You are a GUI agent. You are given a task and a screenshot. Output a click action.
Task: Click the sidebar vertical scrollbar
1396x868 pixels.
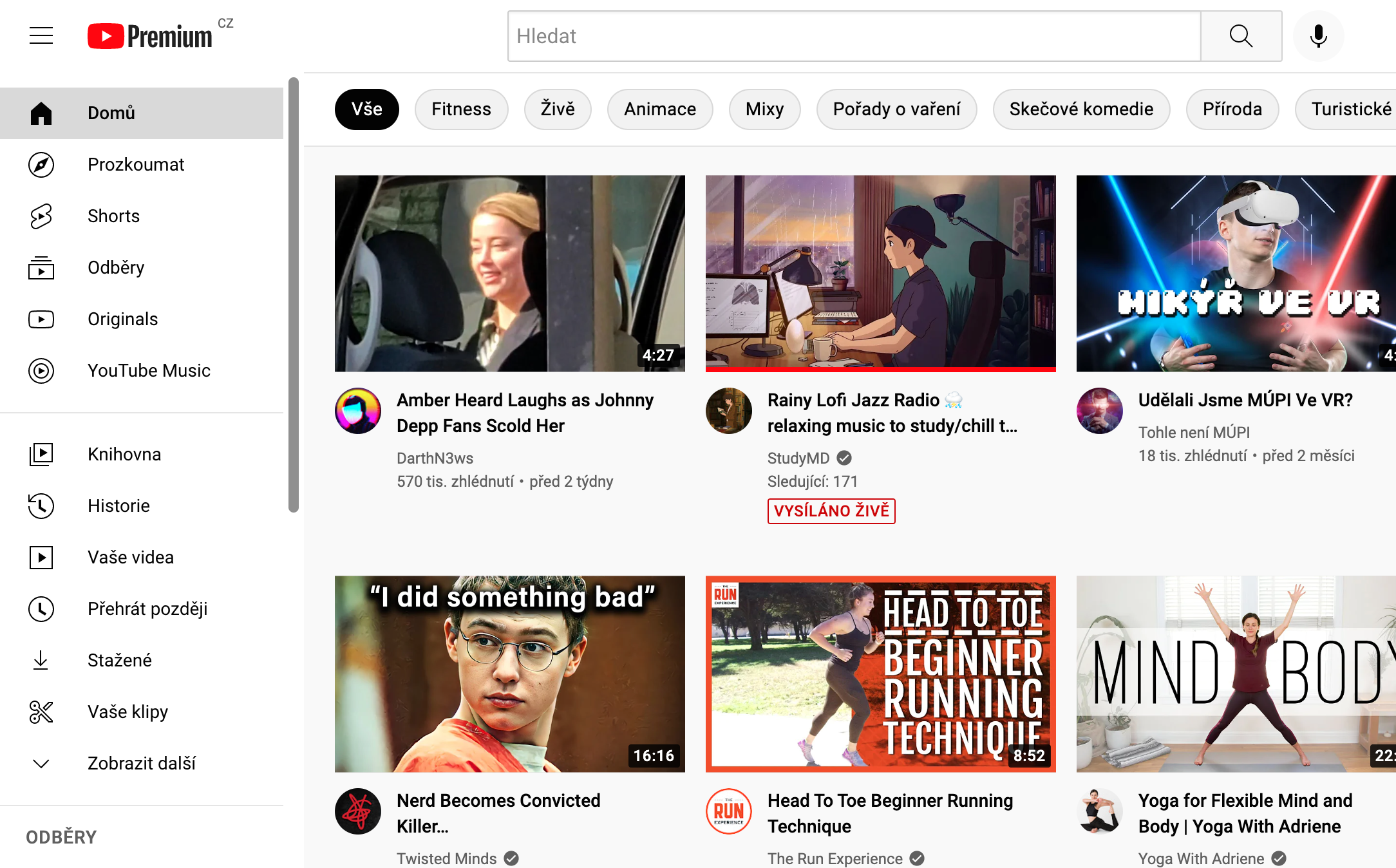click(x=294, y=296)
